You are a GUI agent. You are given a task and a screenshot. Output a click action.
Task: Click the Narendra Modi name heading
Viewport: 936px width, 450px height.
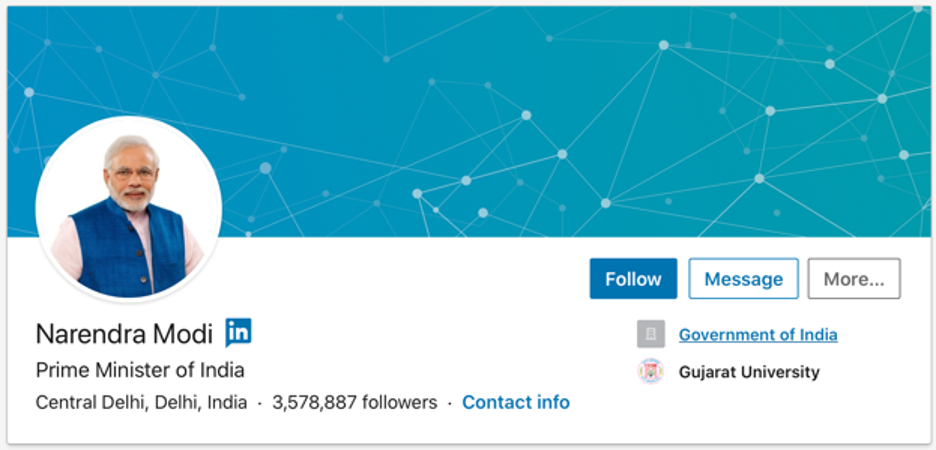tap(124, 334)
